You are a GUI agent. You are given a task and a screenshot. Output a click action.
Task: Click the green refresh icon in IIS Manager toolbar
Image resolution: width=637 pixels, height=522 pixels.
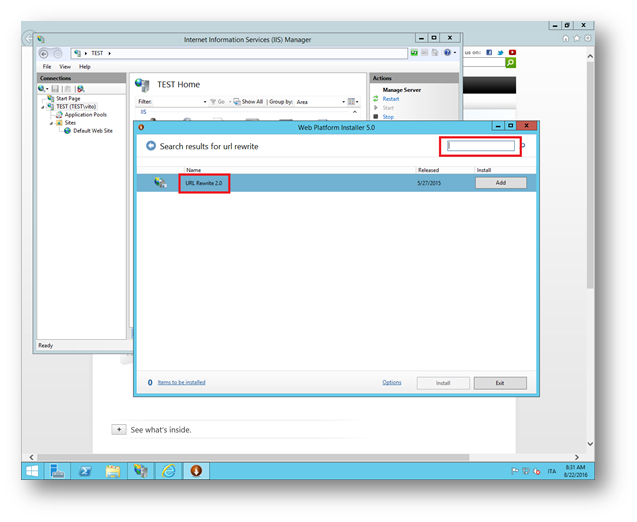pos(414,53)
